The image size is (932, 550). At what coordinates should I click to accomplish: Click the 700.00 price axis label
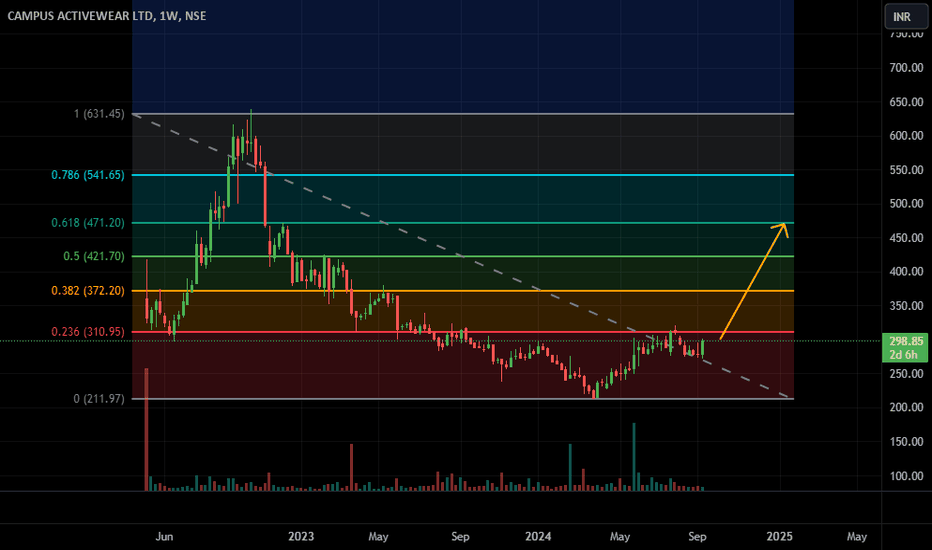click(906, 68)
